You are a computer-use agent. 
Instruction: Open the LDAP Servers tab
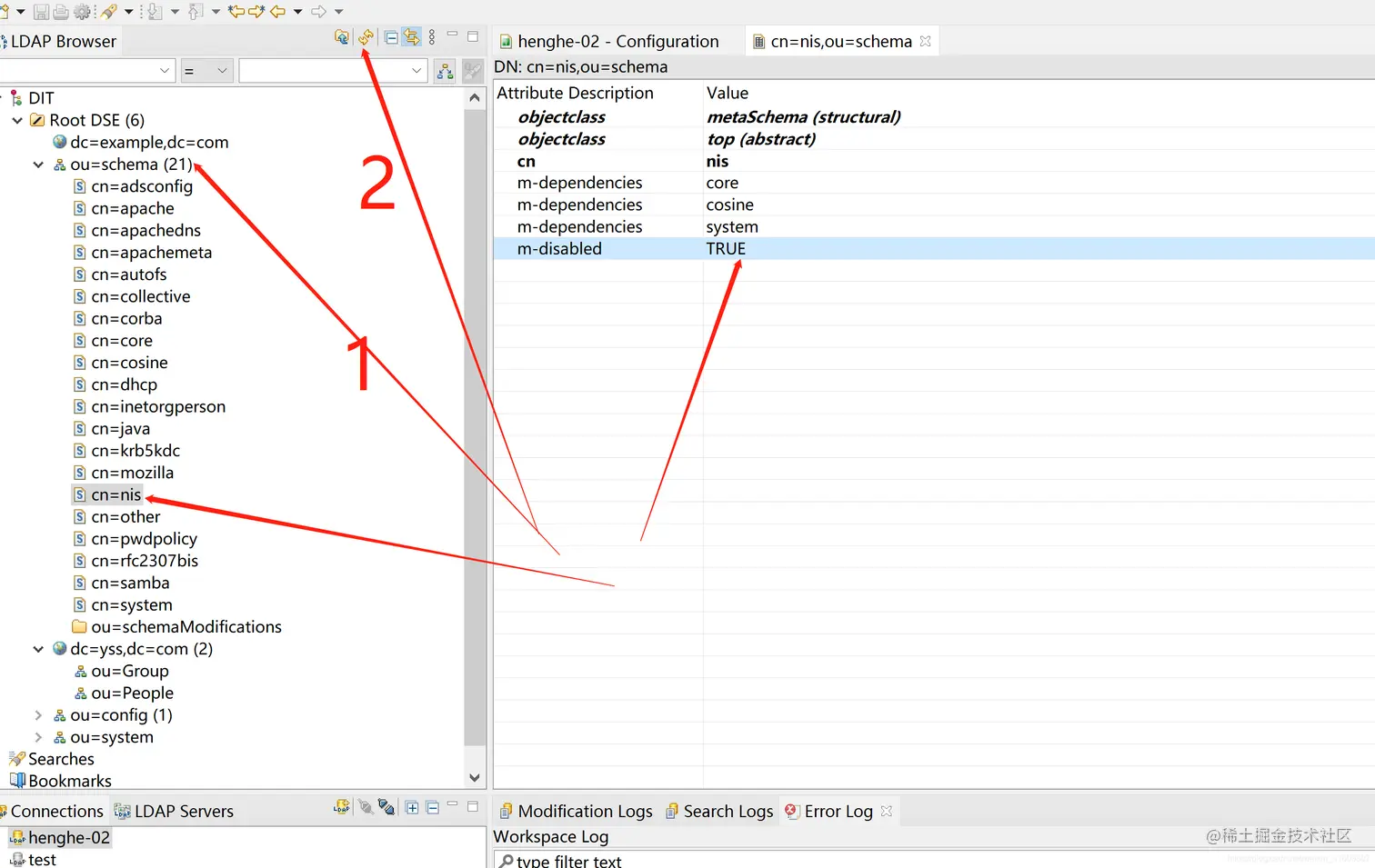point(174,811)
